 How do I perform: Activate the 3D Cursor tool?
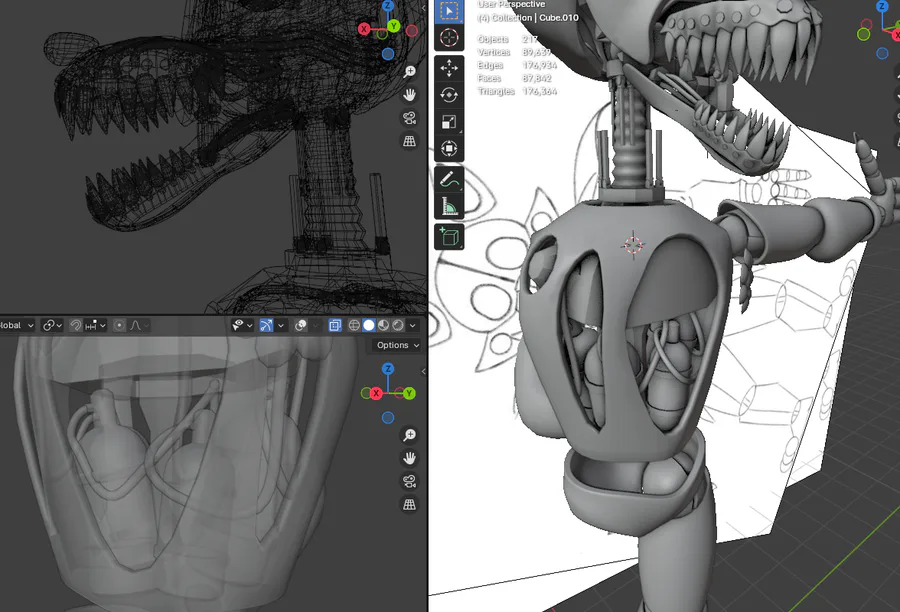[449, 38]
